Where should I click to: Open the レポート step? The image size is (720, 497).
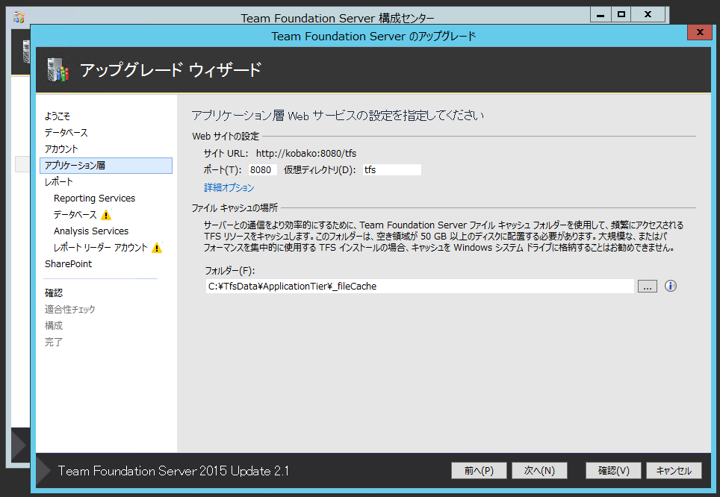58,182
